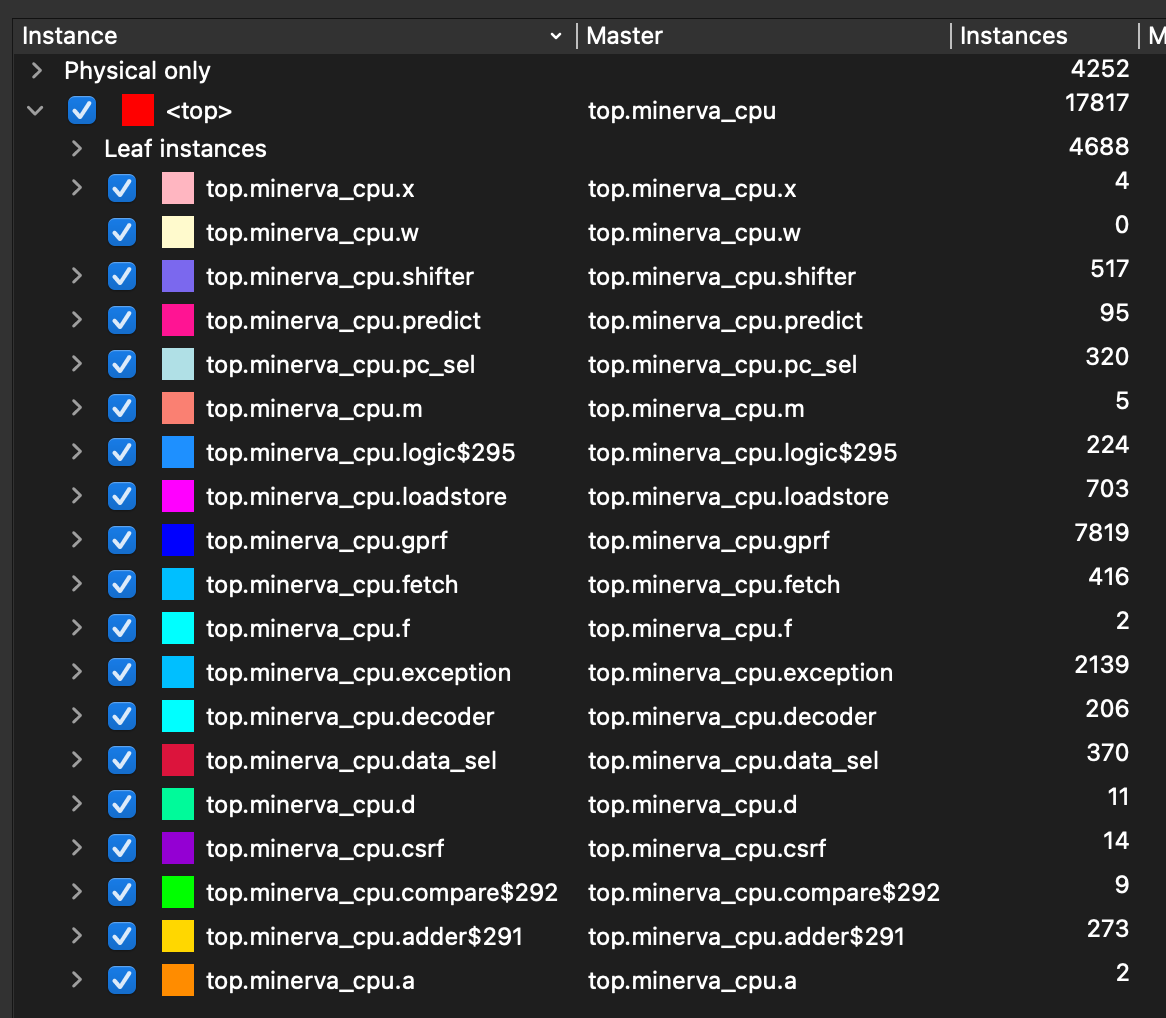The width and height of the screenshot is (1166, 1018).
Task: Click the orange swatch for top.minerva_cpu.a
Action: click(177, 981)
